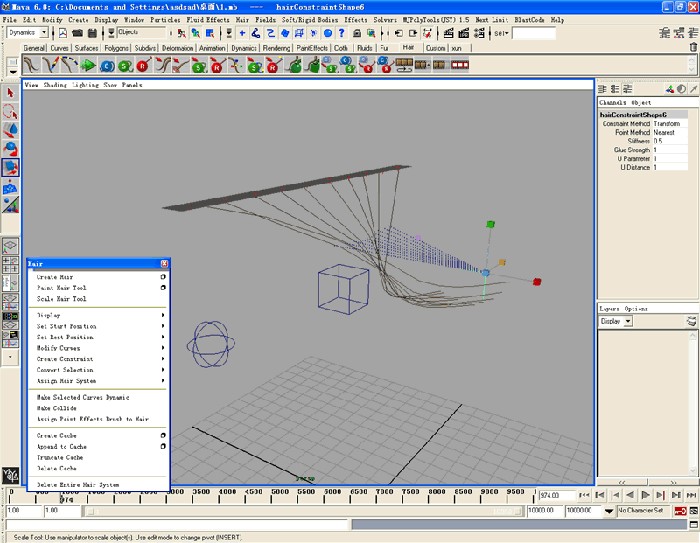Expand the Display submenu in Hair menu
Screen dimensions: 700x543
[x=98, y=315]
